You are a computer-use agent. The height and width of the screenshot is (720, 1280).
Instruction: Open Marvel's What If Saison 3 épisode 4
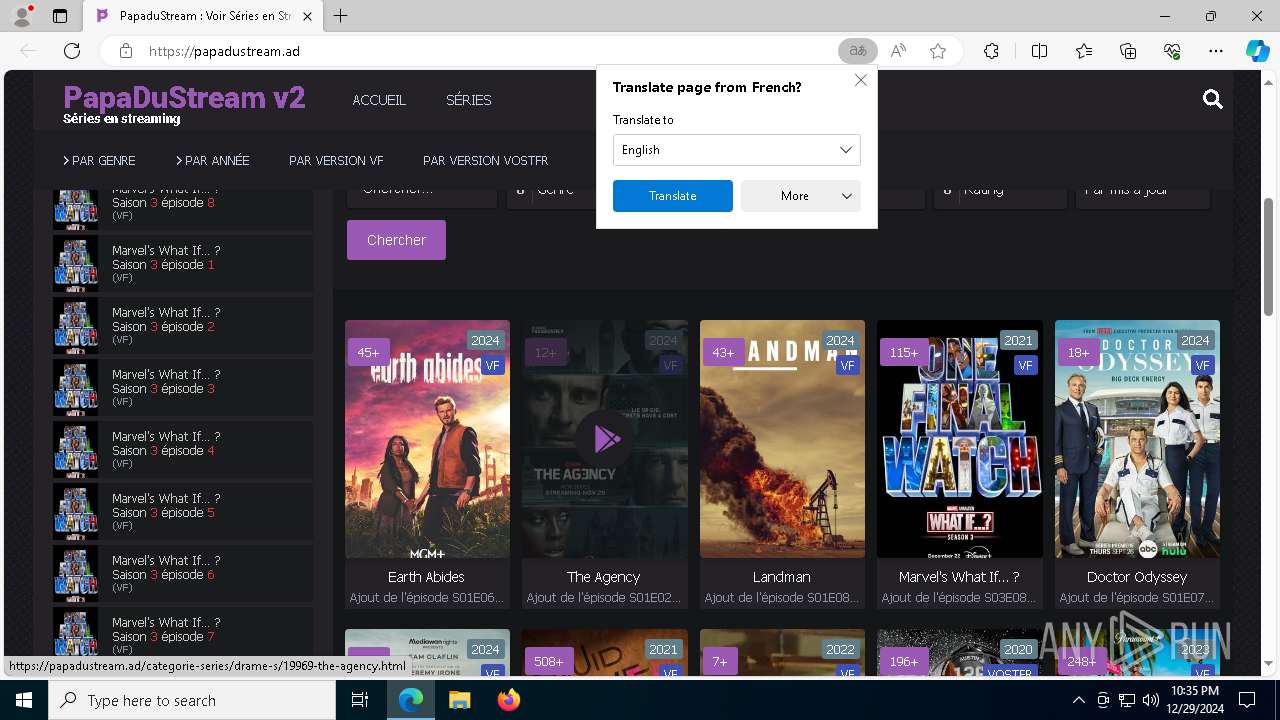point(183,450)
